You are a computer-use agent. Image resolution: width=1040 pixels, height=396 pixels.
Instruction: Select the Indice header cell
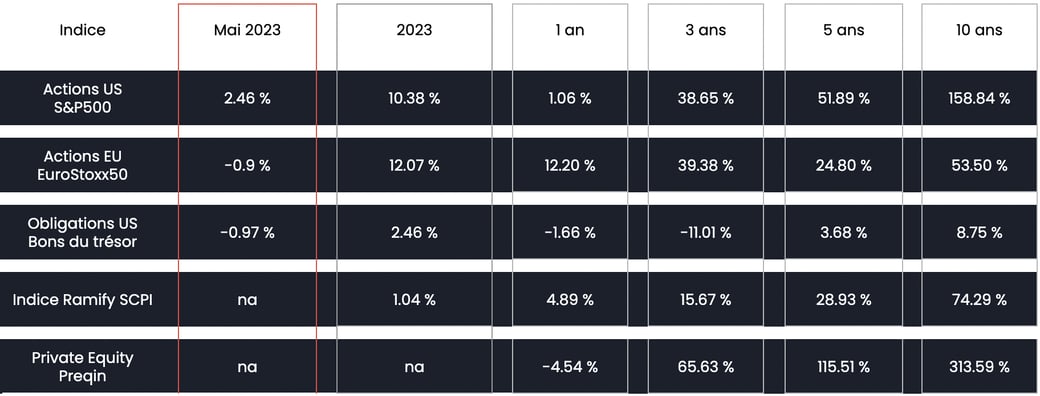click(82, 31)
